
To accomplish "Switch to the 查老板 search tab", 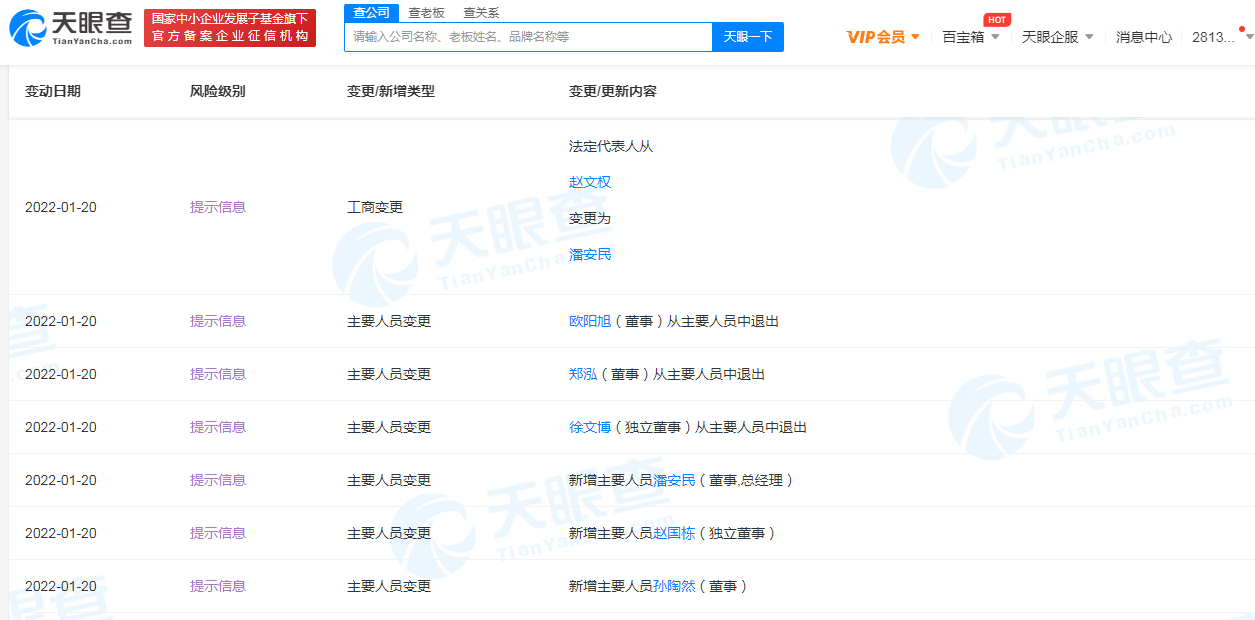I will (x=426, y=12).
